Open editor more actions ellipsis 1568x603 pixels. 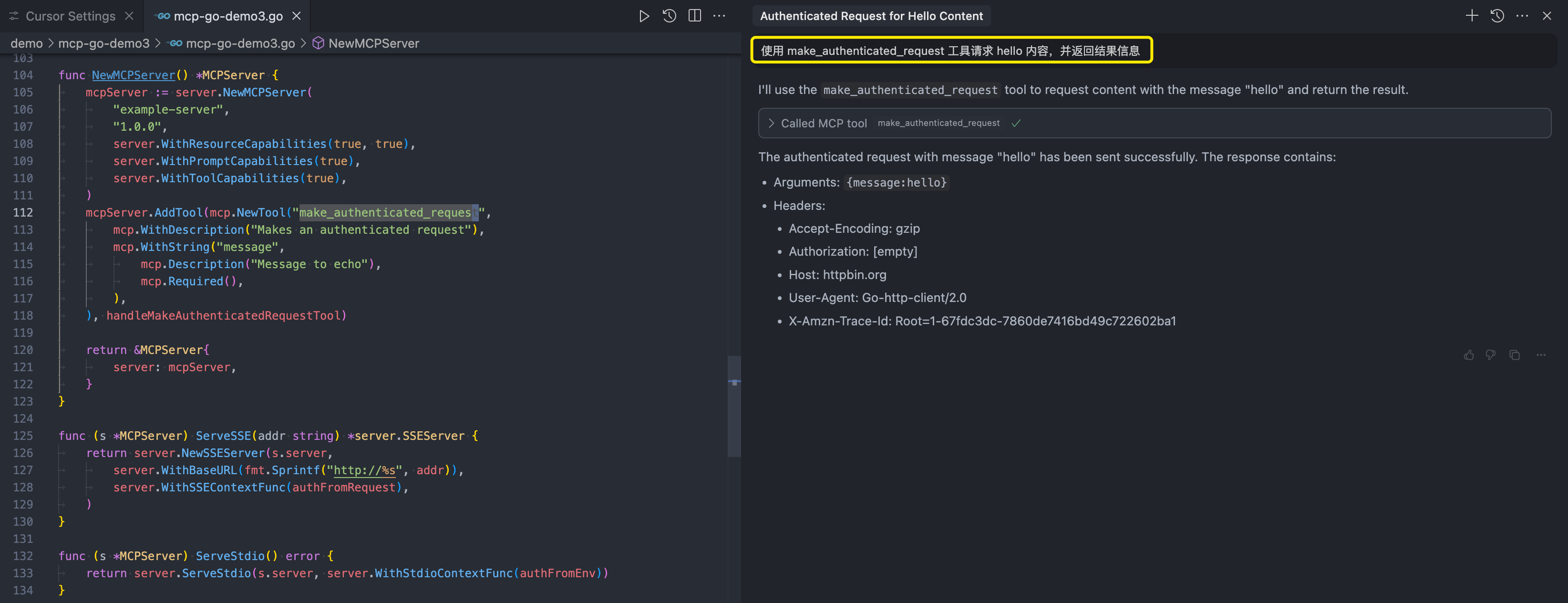click(x=720, y=16)
